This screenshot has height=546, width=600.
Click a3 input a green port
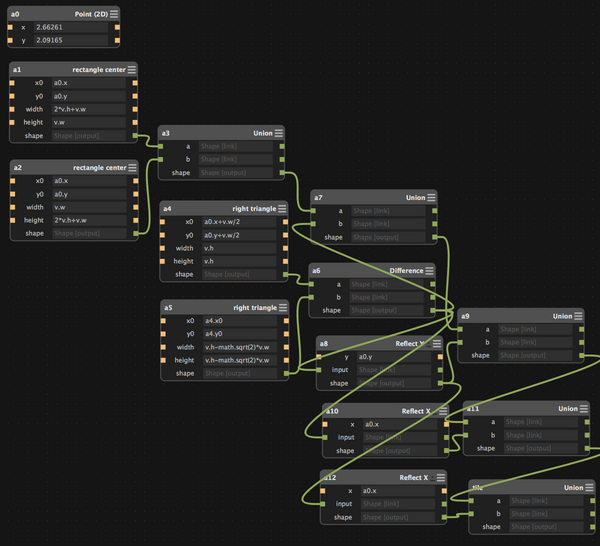pyautogui.click(x=161, y=146)
